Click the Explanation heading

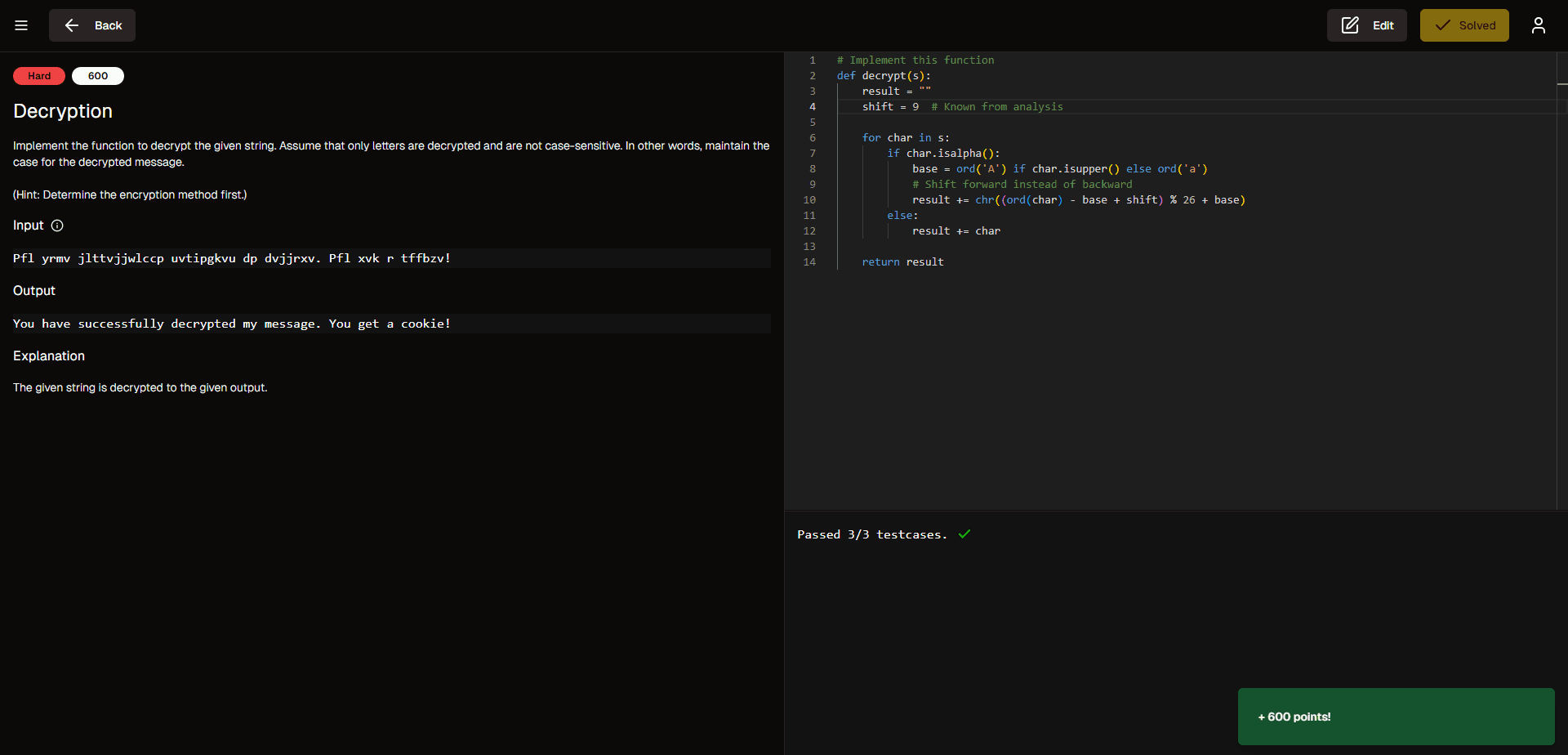[49, 356]
